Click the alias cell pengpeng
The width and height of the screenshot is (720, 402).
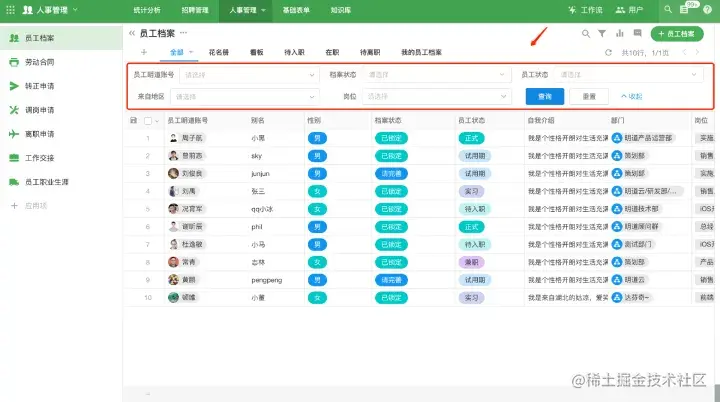click(267, 280)
